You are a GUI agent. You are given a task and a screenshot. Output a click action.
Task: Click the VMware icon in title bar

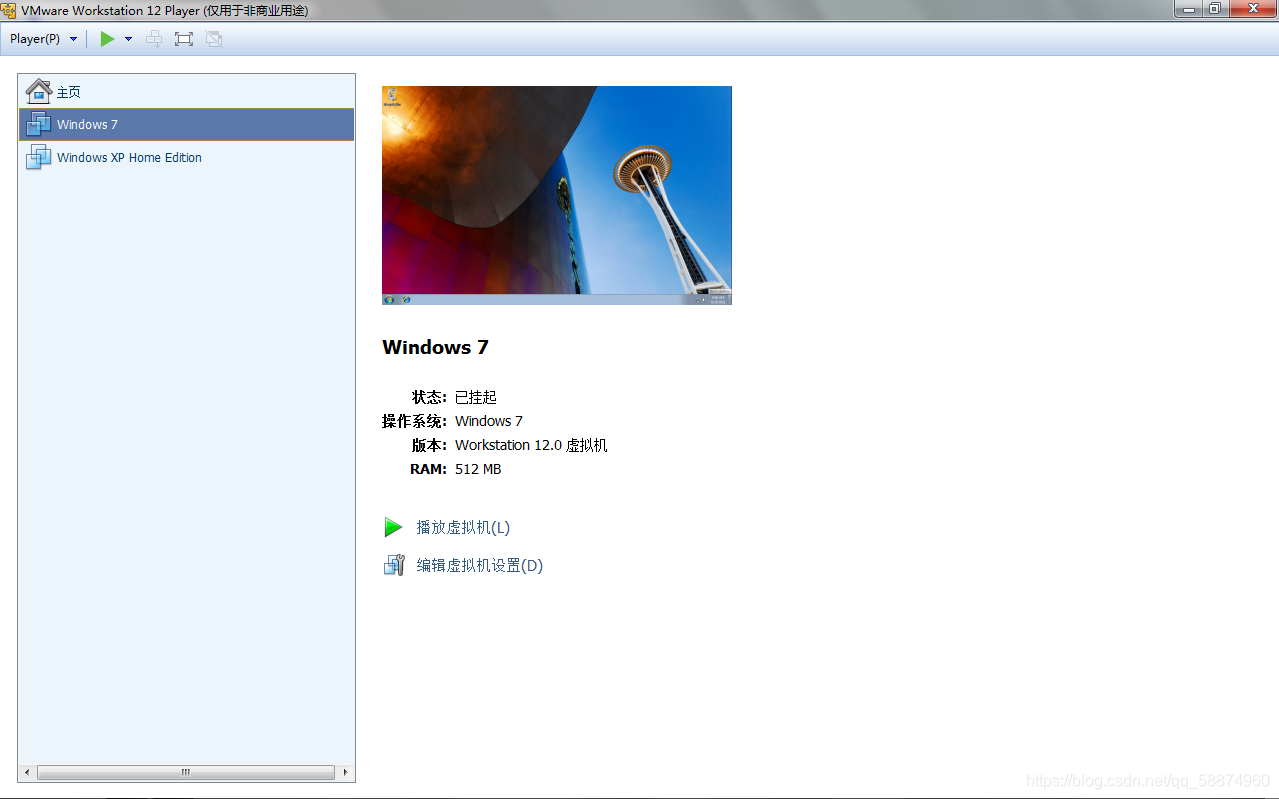click(x=9, y=10)
